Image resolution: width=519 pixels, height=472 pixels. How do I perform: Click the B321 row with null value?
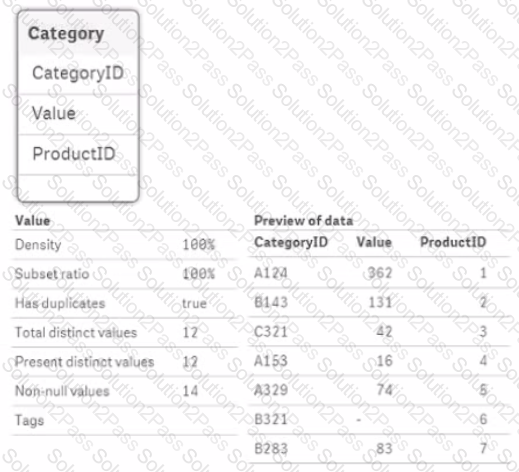click(x=379, y=419)
